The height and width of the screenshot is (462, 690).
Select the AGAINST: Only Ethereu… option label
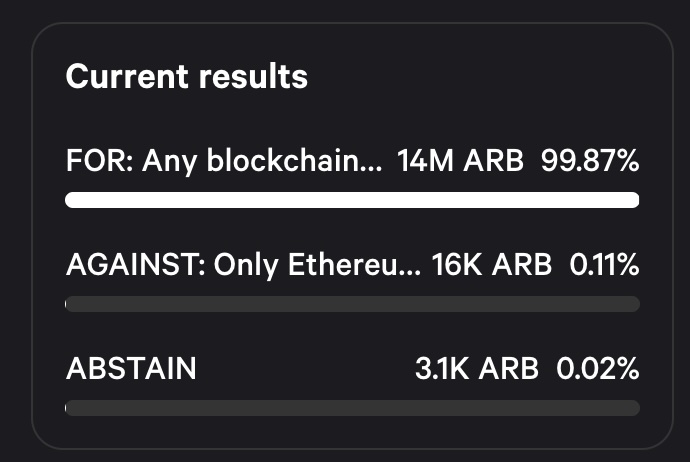[243, 265]
